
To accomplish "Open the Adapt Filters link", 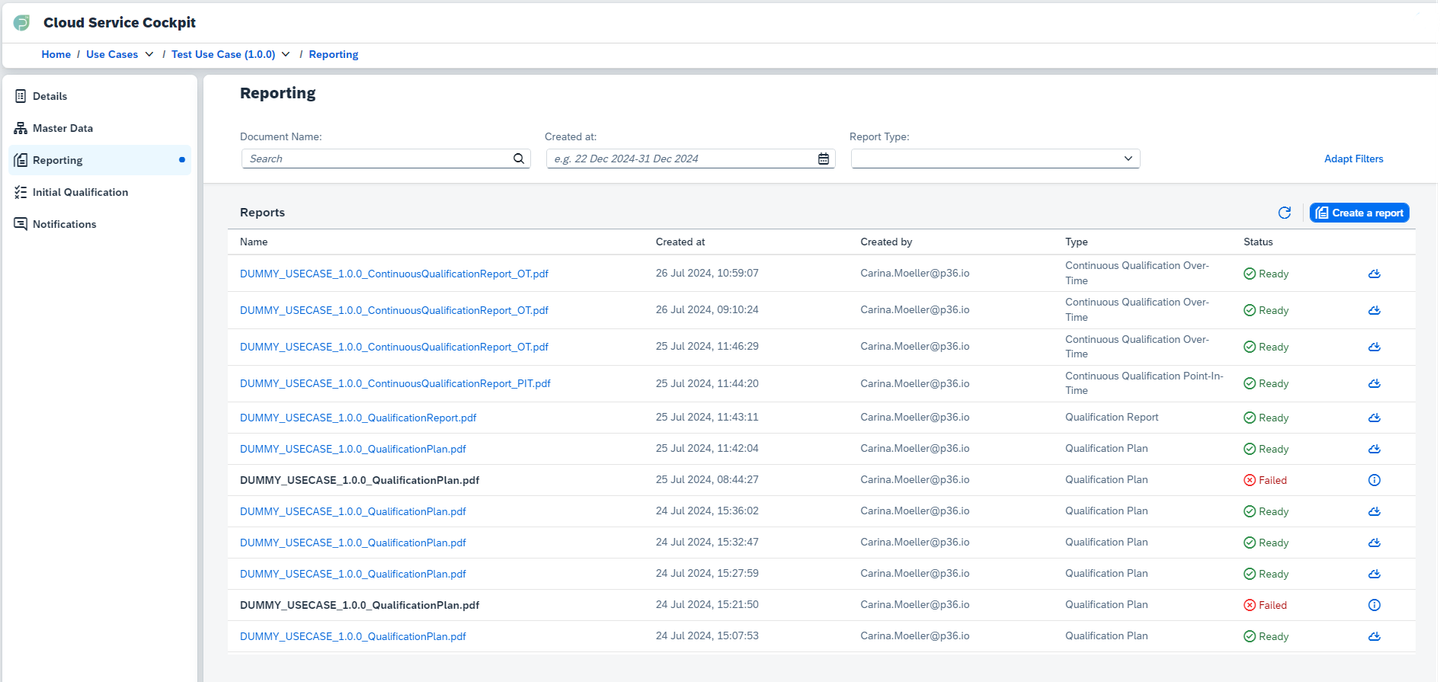I will point(1354,158).
